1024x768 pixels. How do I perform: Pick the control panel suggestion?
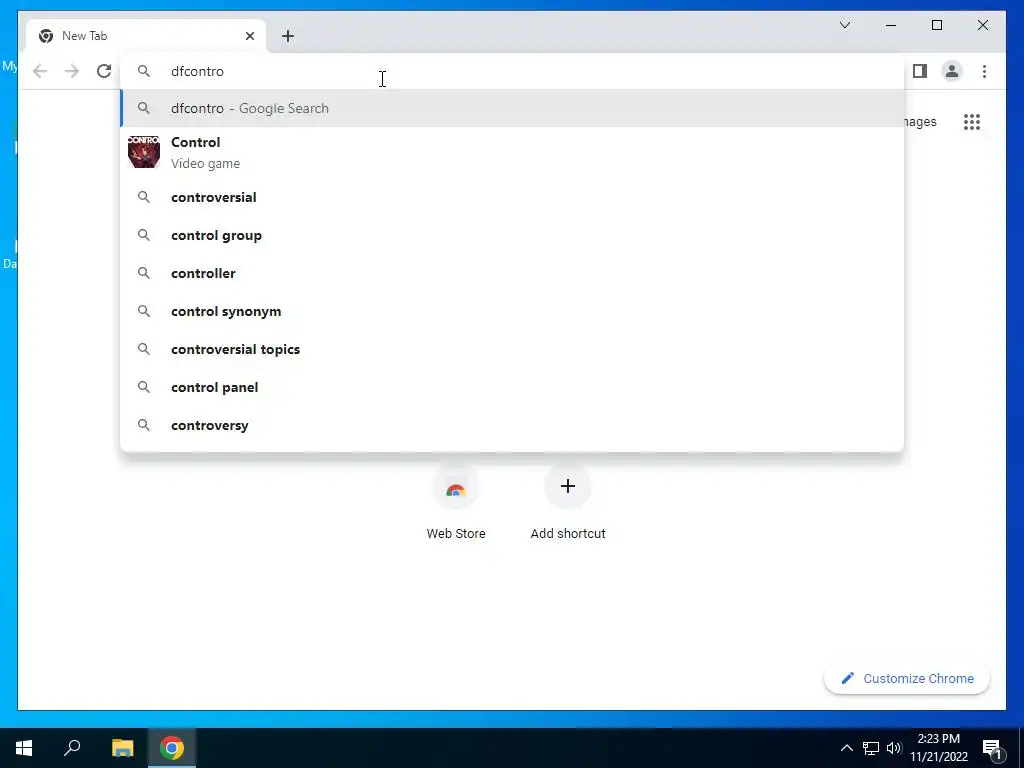(512, 387)
